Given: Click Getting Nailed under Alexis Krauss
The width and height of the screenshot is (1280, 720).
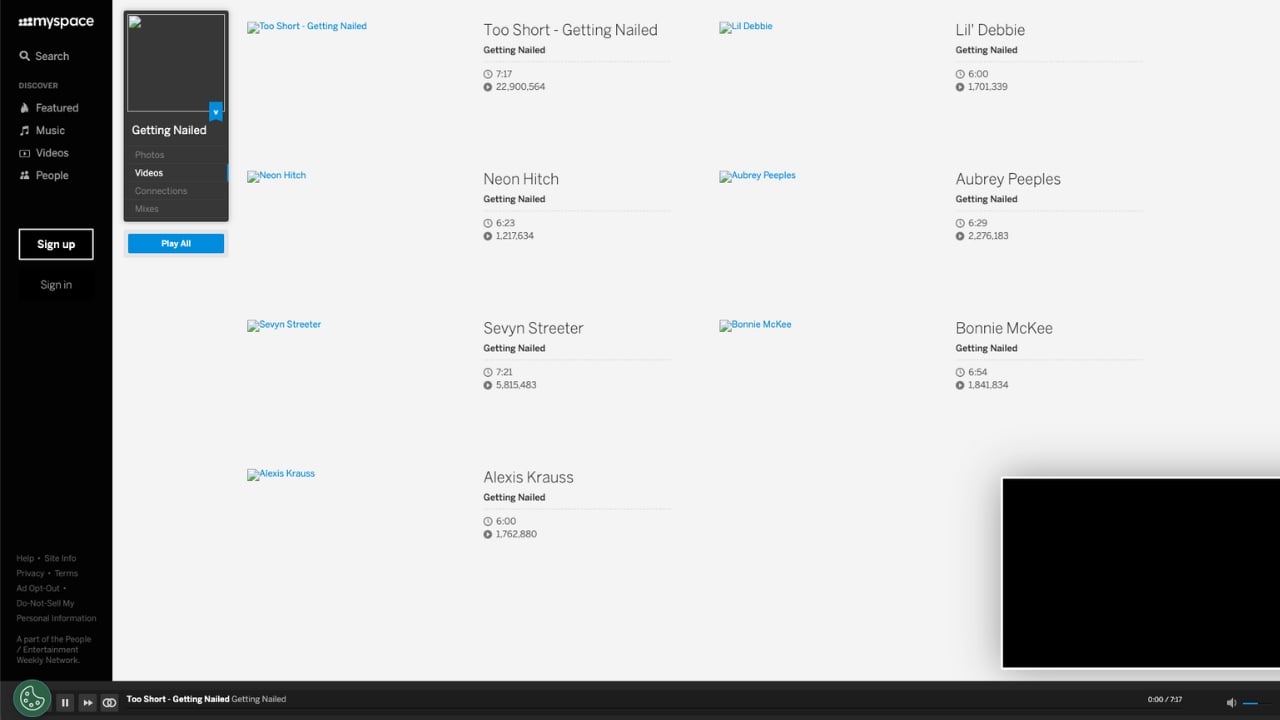Looking at the screenshot, I should coord(514,497).
